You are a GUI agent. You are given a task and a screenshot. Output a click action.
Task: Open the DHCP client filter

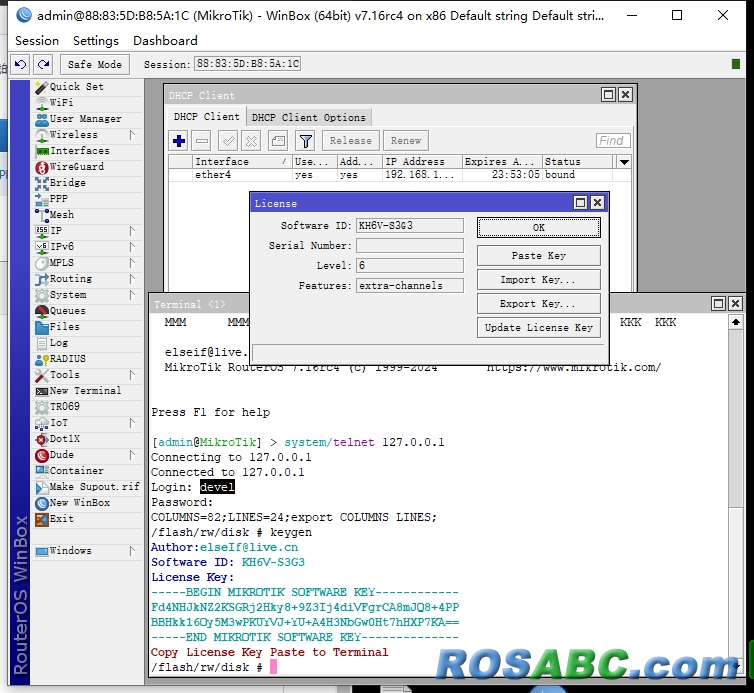(306, 141)
